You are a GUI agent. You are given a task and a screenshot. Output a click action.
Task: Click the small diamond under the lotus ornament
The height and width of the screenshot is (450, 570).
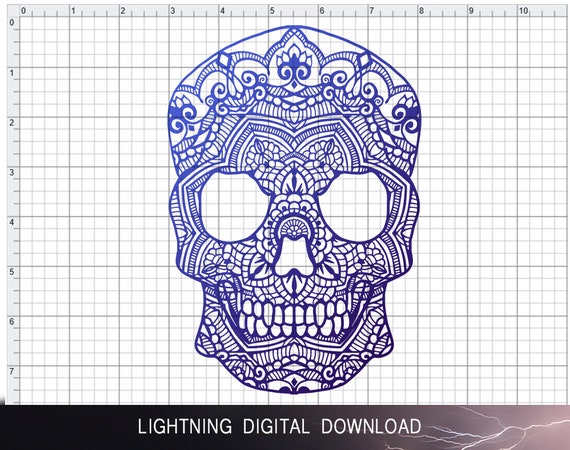(294, 85)
